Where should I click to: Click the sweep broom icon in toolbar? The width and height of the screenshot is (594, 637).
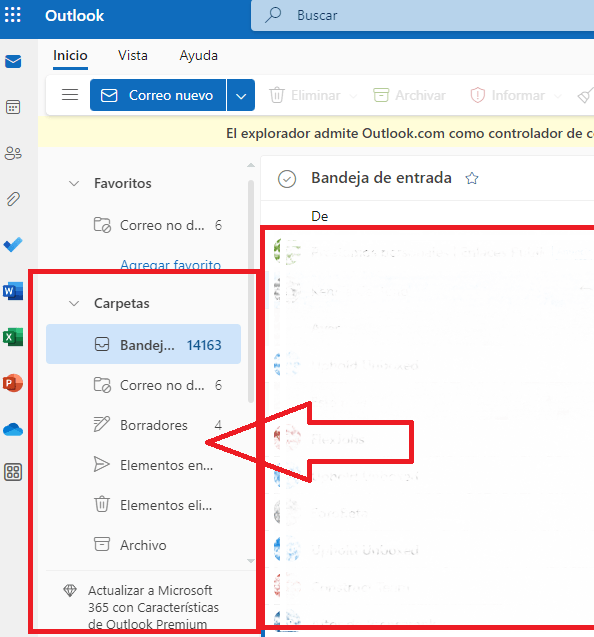(585, 95)
